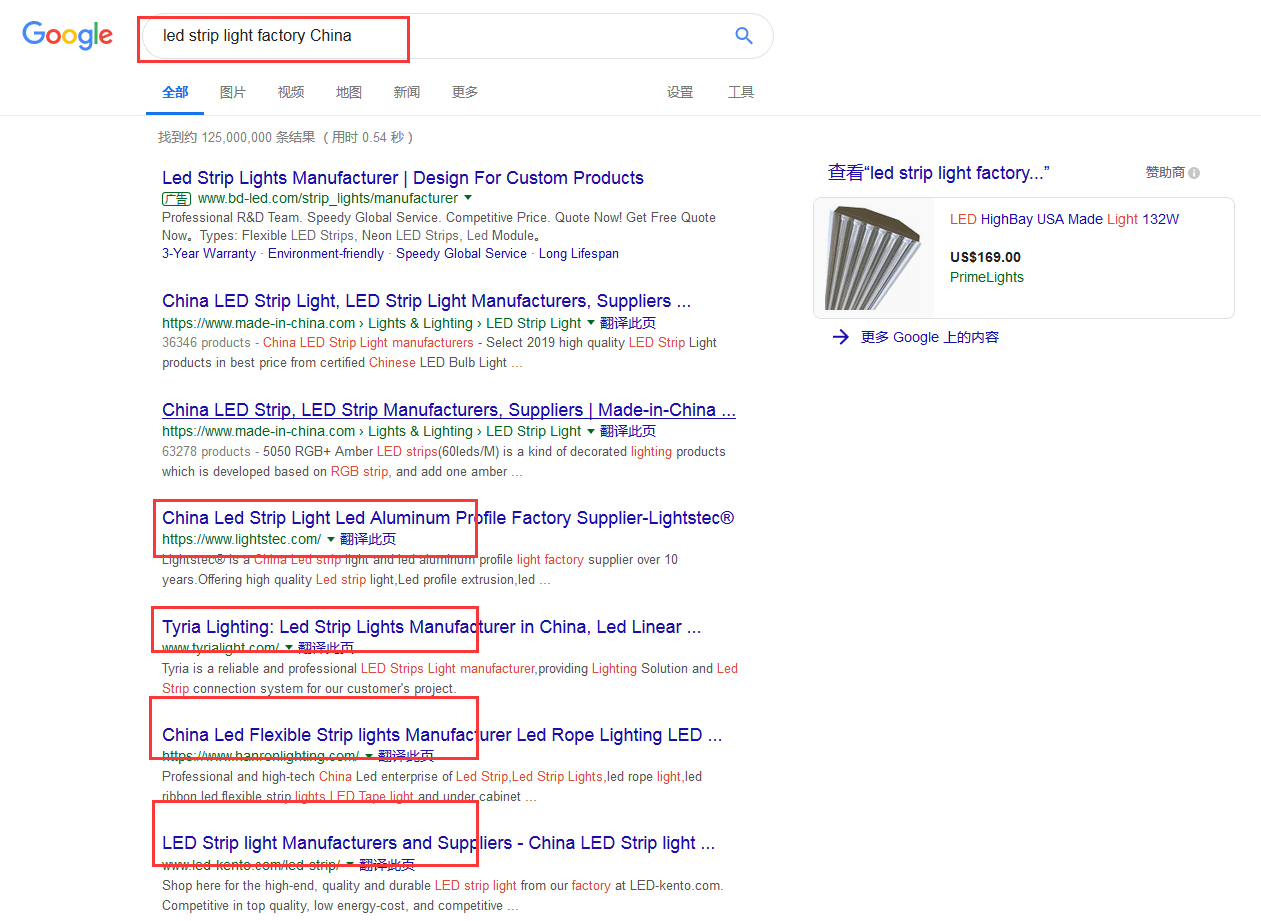Viewport: 1261px width, 921px height.
Task: Expand dropdown arrow after hanronlighting.com URL
Action: tap(368, 755)
